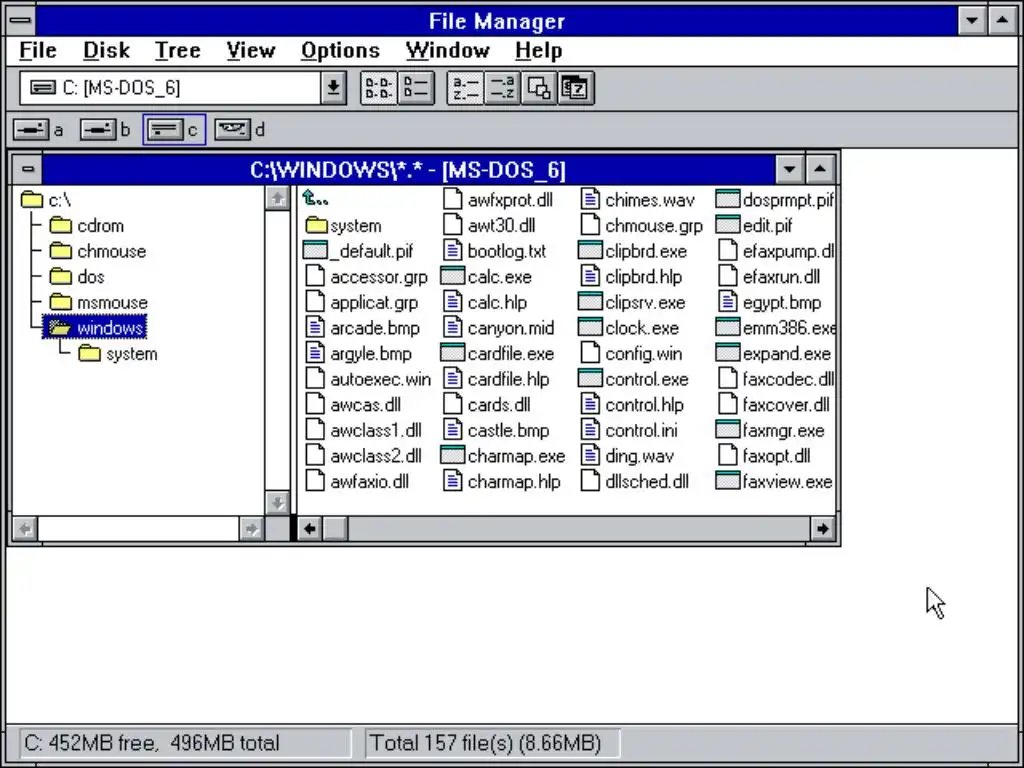1024x768 pixels.
Task: Open the Disk menu
Action: coord(106,50)
